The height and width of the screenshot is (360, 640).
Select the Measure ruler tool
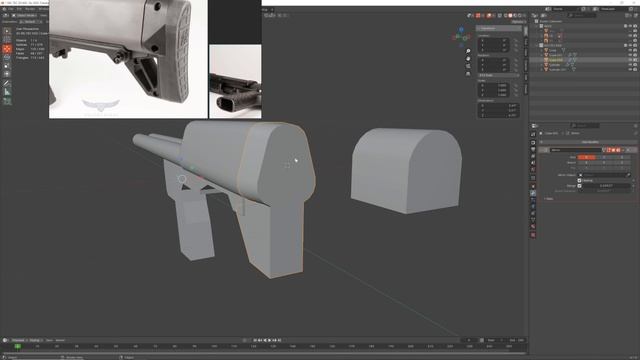coord(7,92)
